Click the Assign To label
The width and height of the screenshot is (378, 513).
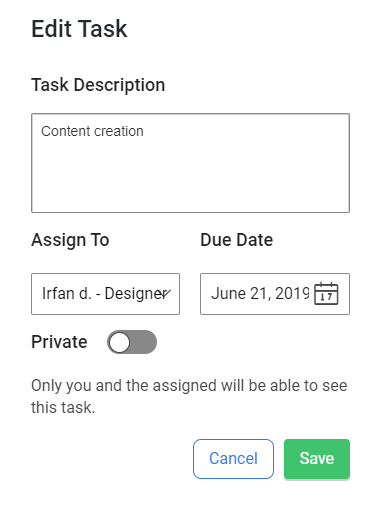(x=70, y=240)
